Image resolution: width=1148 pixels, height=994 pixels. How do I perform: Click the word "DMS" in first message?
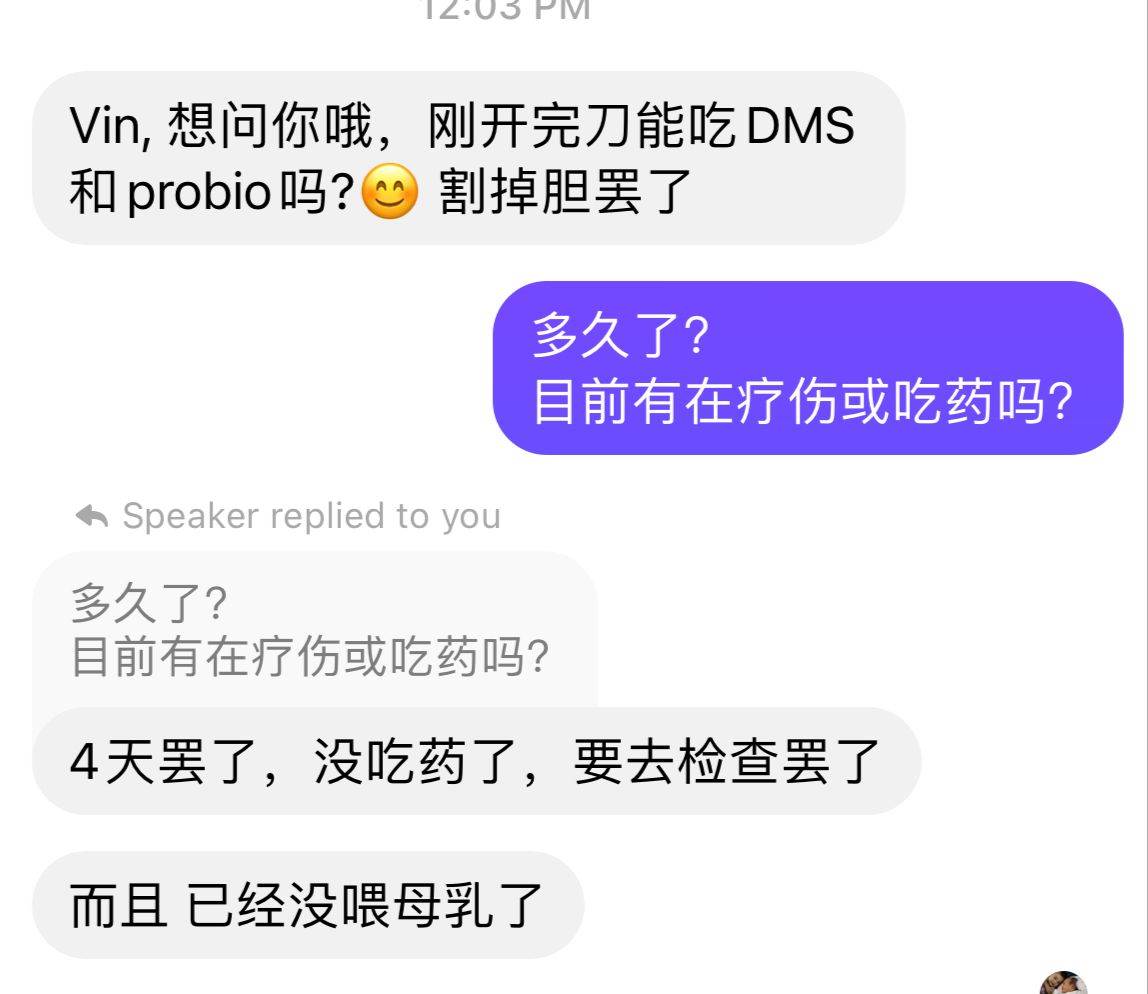pos(800,125)
